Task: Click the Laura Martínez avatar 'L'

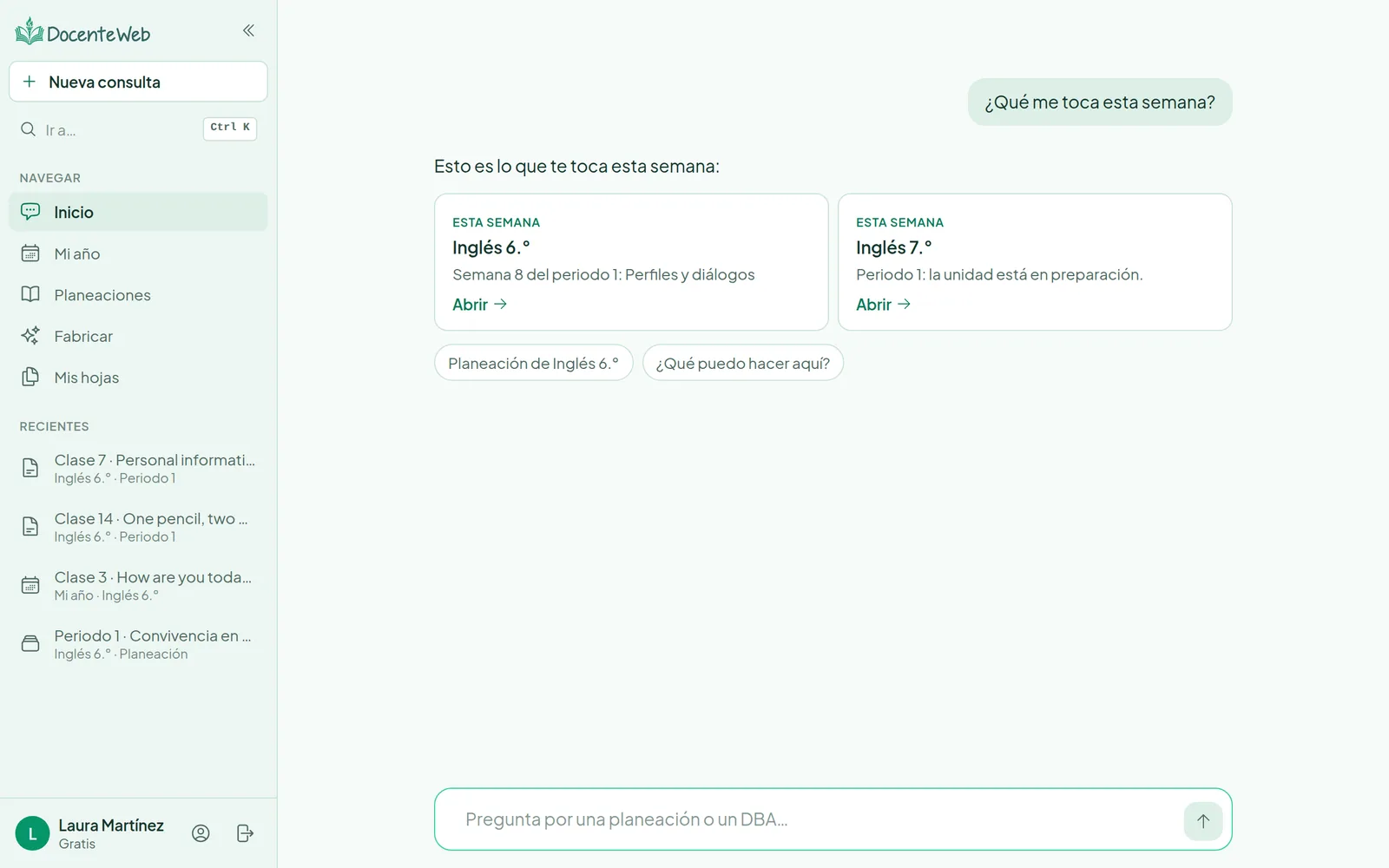Action: point(33,833)
